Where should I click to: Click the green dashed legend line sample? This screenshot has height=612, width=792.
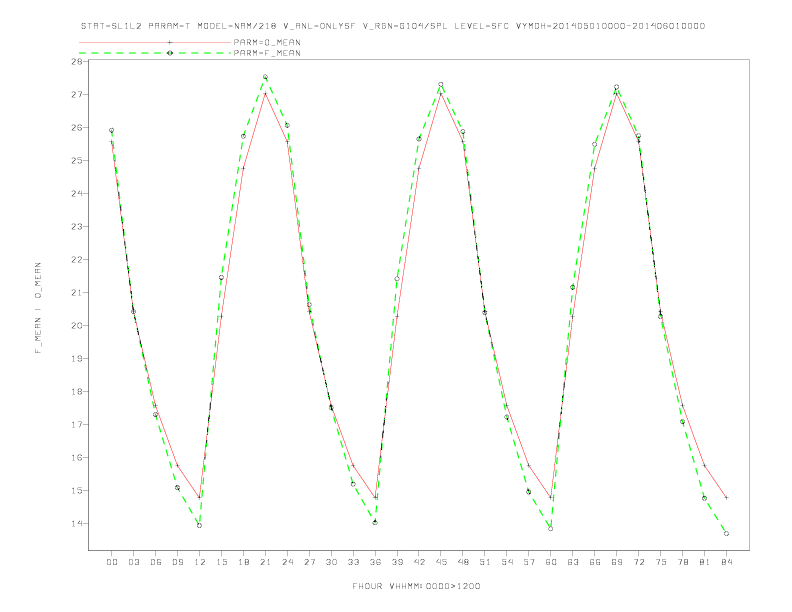point(155,53)
